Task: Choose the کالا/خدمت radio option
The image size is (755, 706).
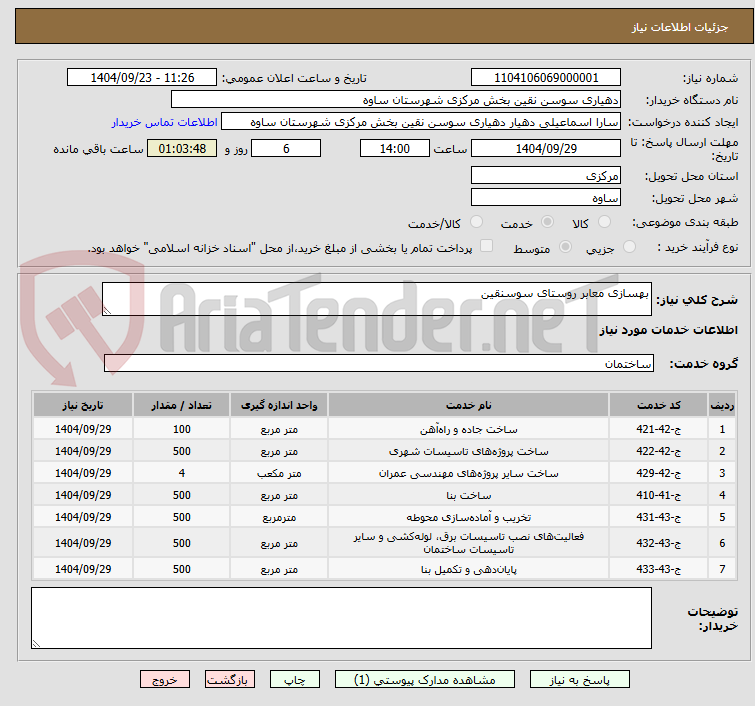Action: tap(476, 222)
